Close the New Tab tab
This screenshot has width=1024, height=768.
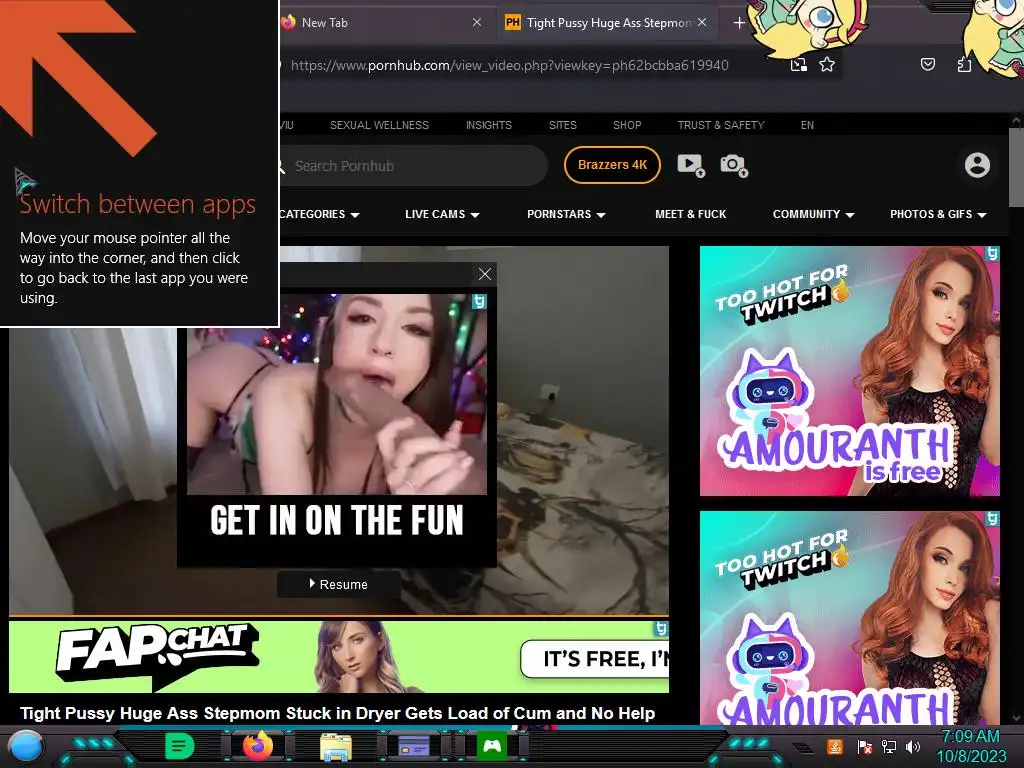point(477,22)
